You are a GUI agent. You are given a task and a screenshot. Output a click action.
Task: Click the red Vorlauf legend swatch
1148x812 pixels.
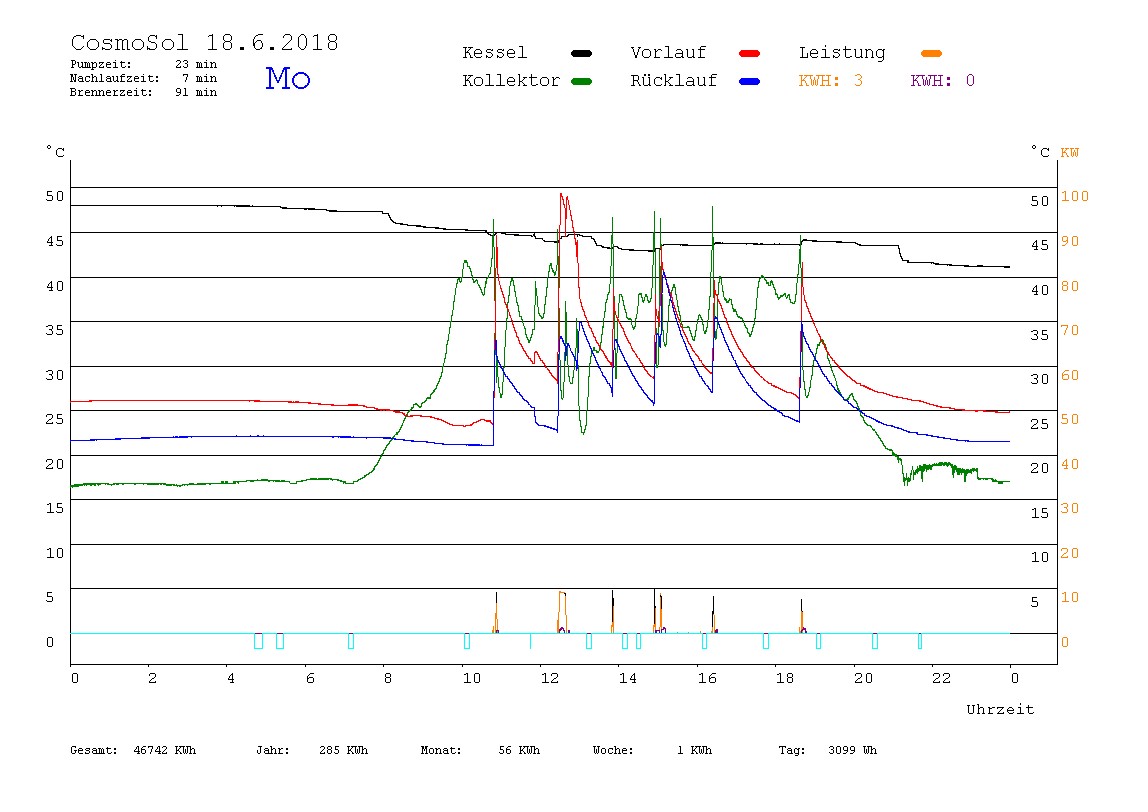click(750, 53)
